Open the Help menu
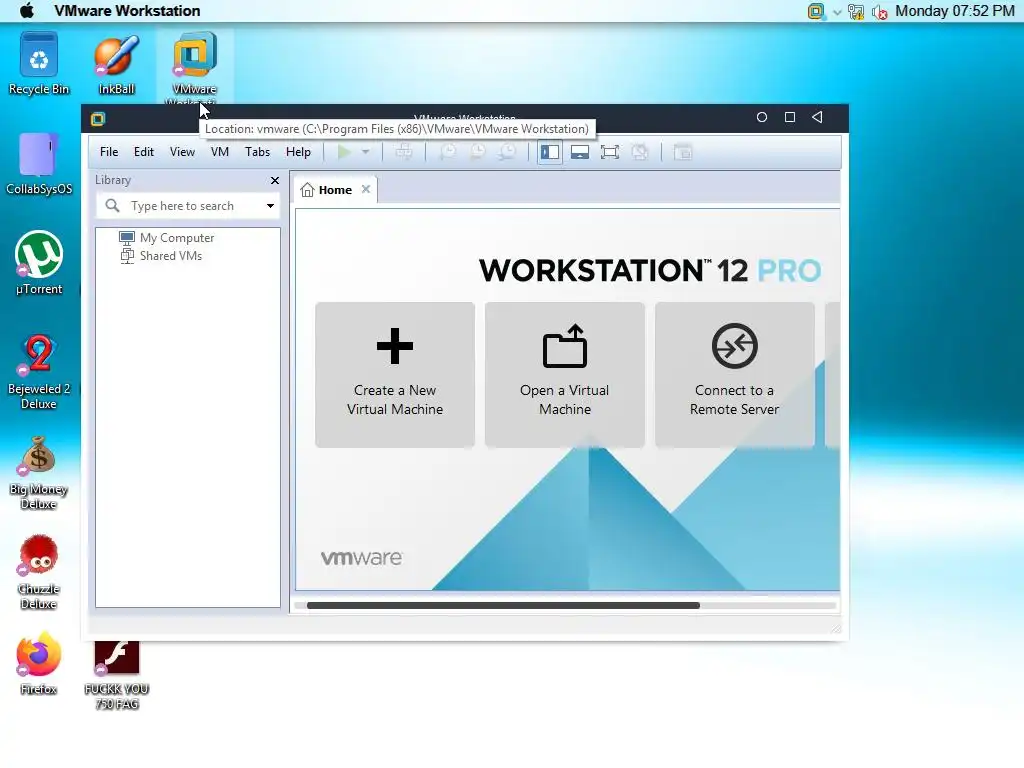Viewport: 1024px width, 768px height. (x=298, y=152)
